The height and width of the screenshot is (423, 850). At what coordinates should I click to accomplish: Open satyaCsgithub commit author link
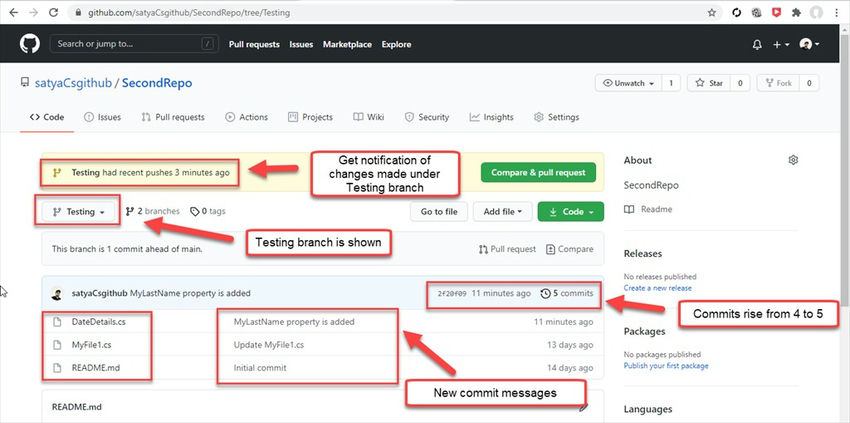click(x=100, y=293)
